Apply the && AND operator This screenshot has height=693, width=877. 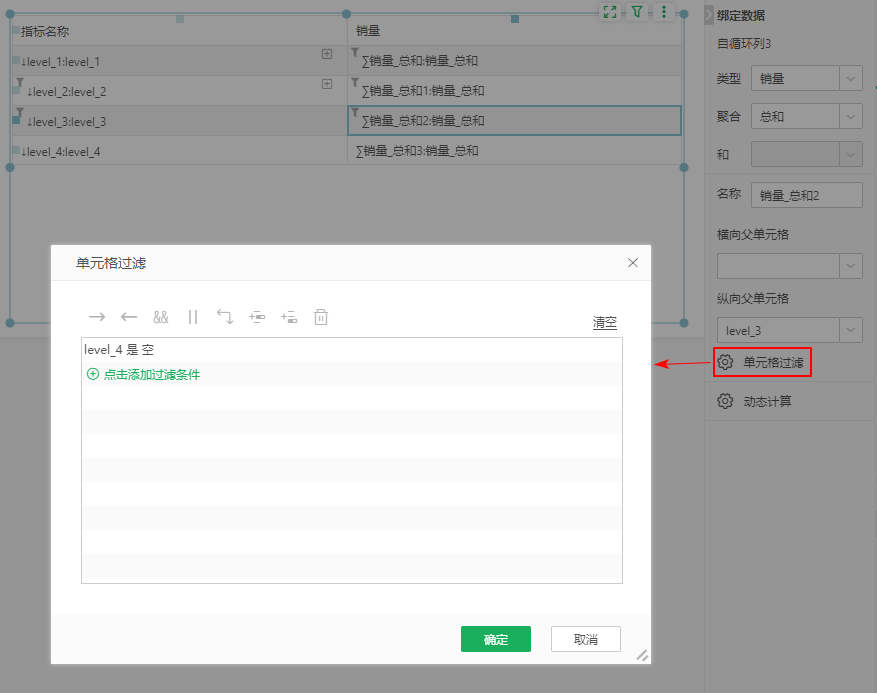coord(161,317)
